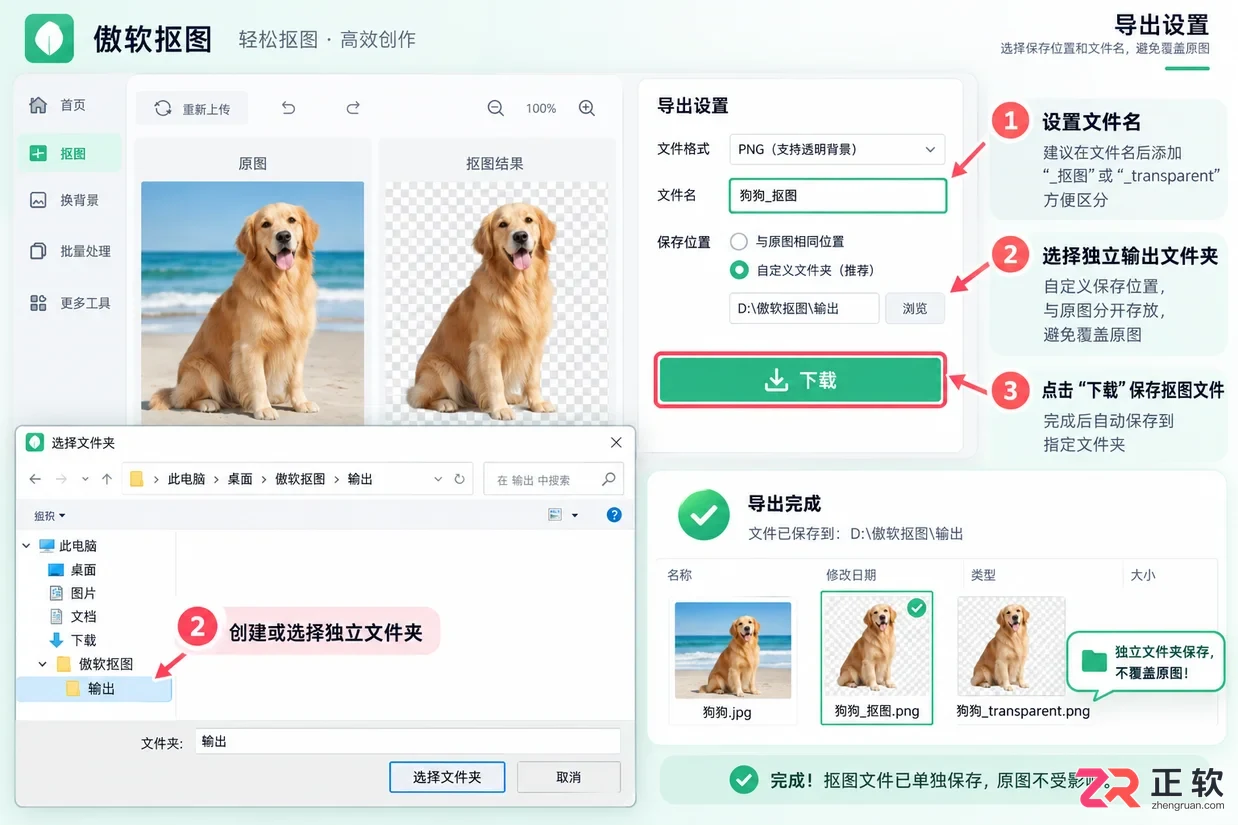Click the 浏览 browse button

(x=915, y=308)
